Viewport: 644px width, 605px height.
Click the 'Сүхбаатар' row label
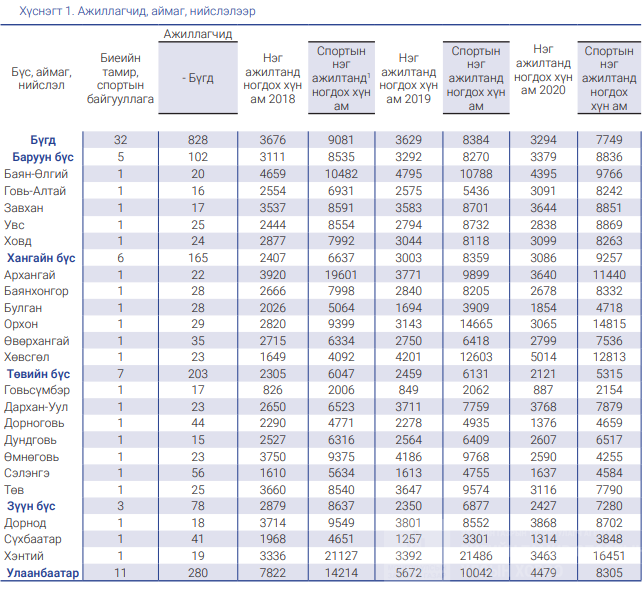click(32, 539)
